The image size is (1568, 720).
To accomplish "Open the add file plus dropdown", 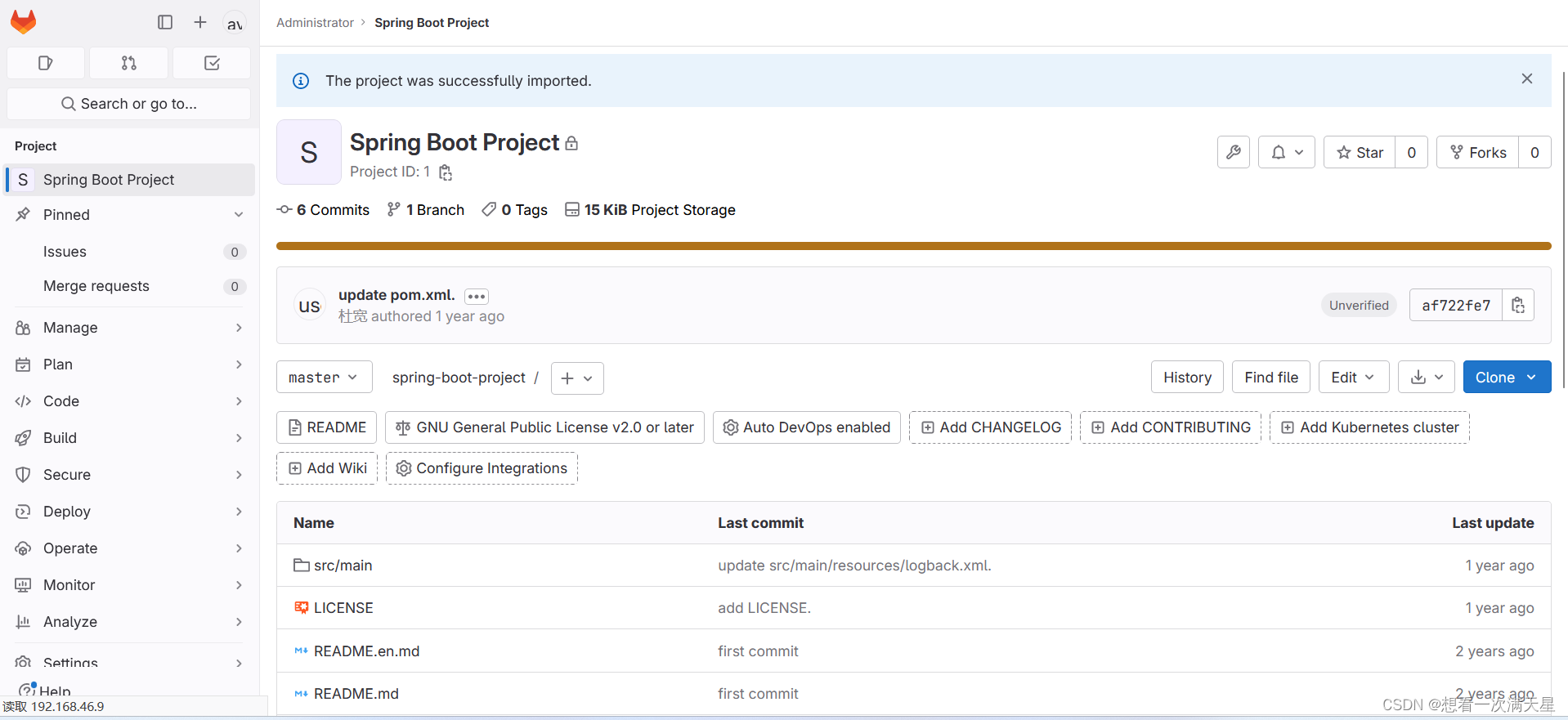I will 577,378.
